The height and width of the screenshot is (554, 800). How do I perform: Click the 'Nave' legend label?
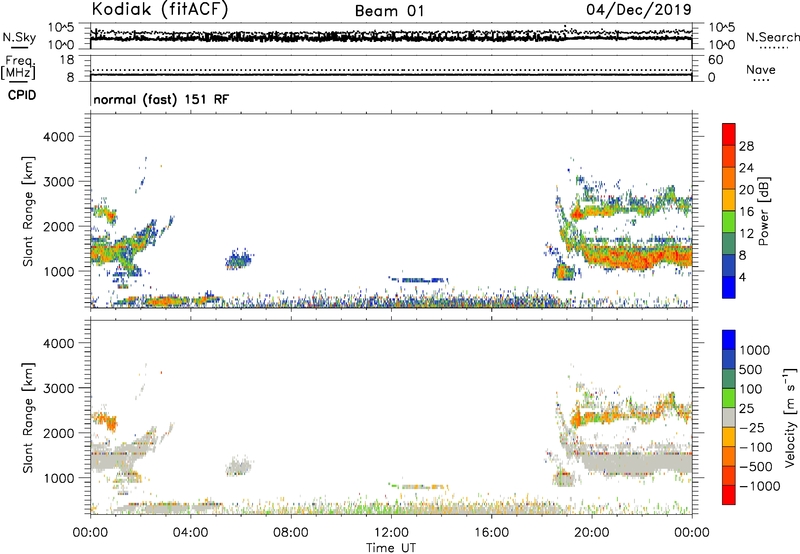click(760, 70)
